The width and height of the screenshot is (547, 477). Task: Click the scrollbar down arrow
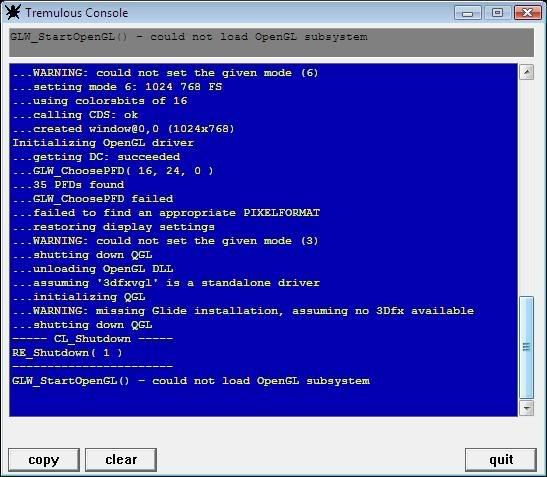tap(526, 408)
